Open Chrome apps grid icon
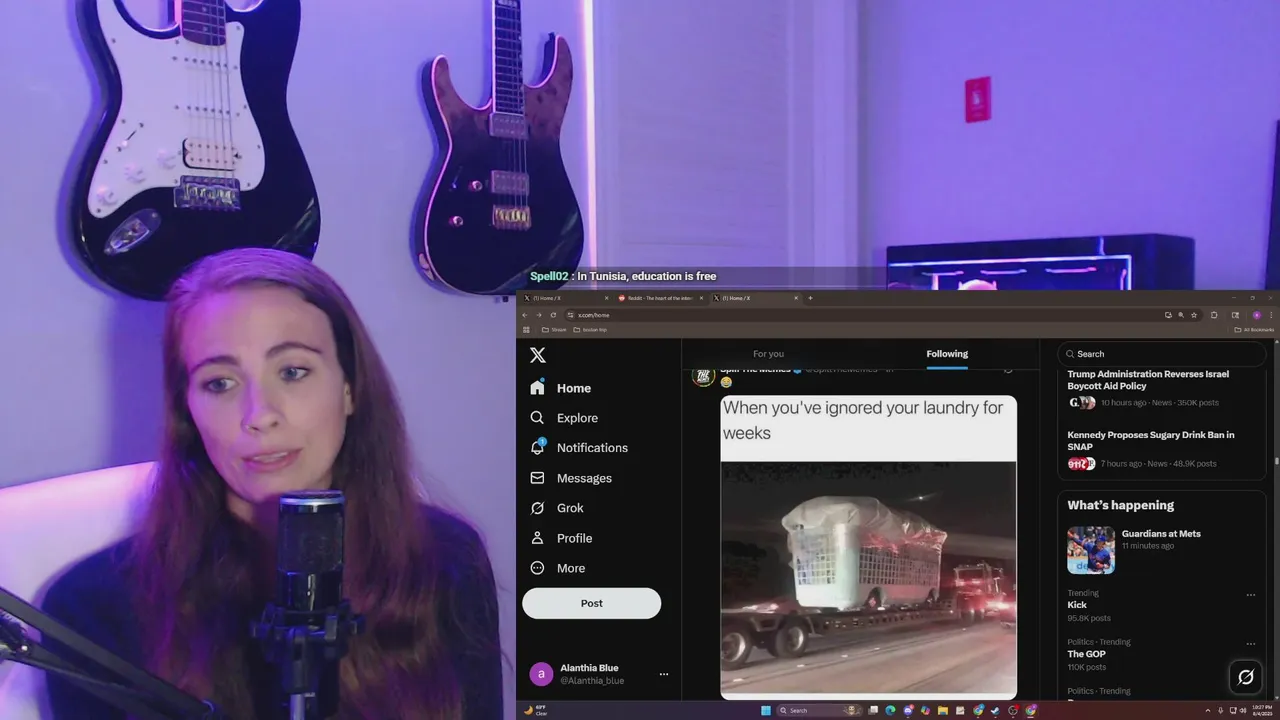The image size is (1280, 720). pos(526,329)
